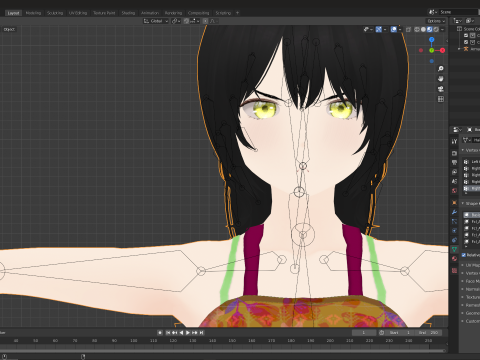Open the Output properties tab icon
Image resolution: width=480 pixels, height=360 pixels.
[x=454, y=163]
